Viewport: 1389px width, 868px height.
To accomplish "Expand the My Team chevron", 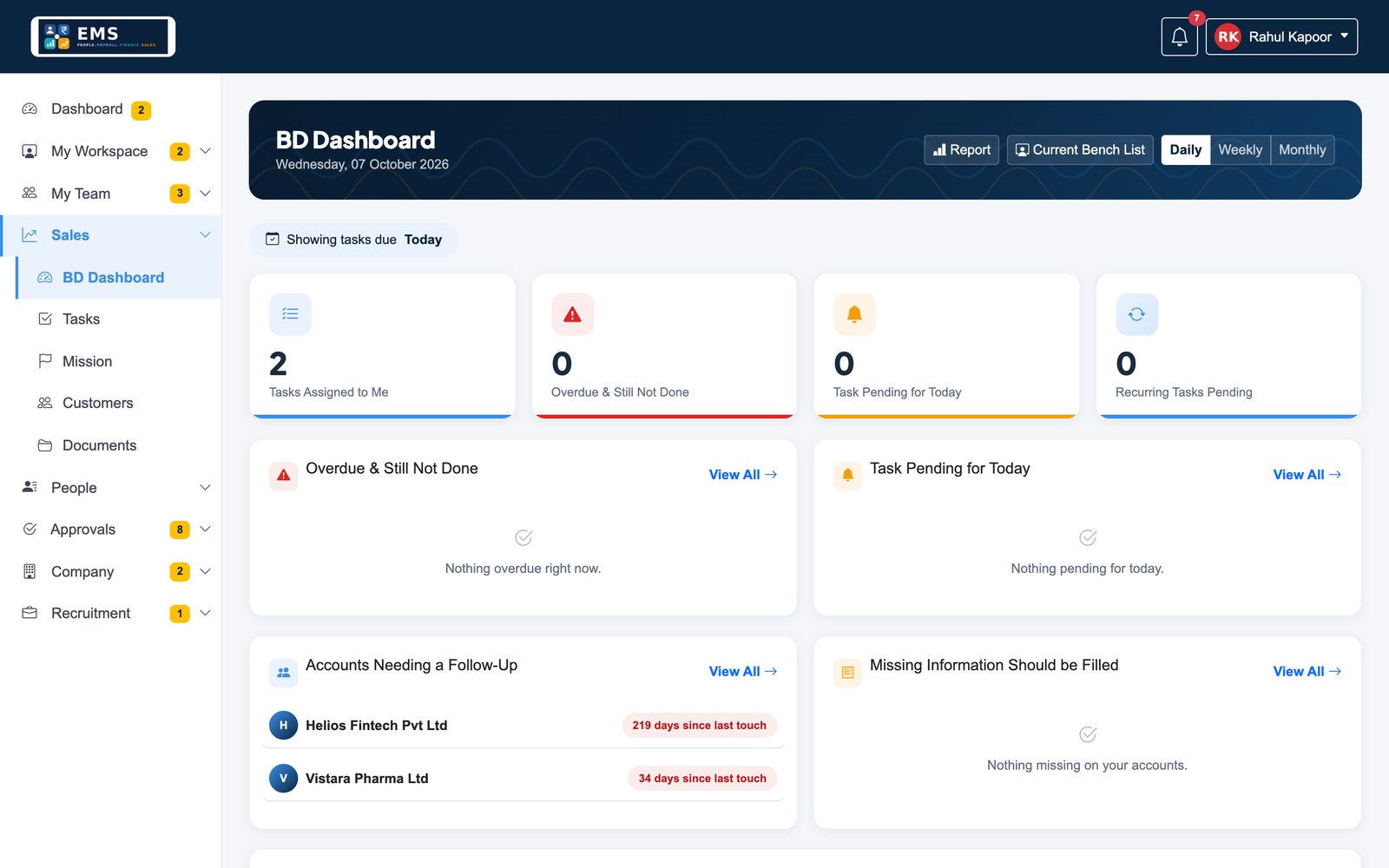I will [x=205, y=193].
